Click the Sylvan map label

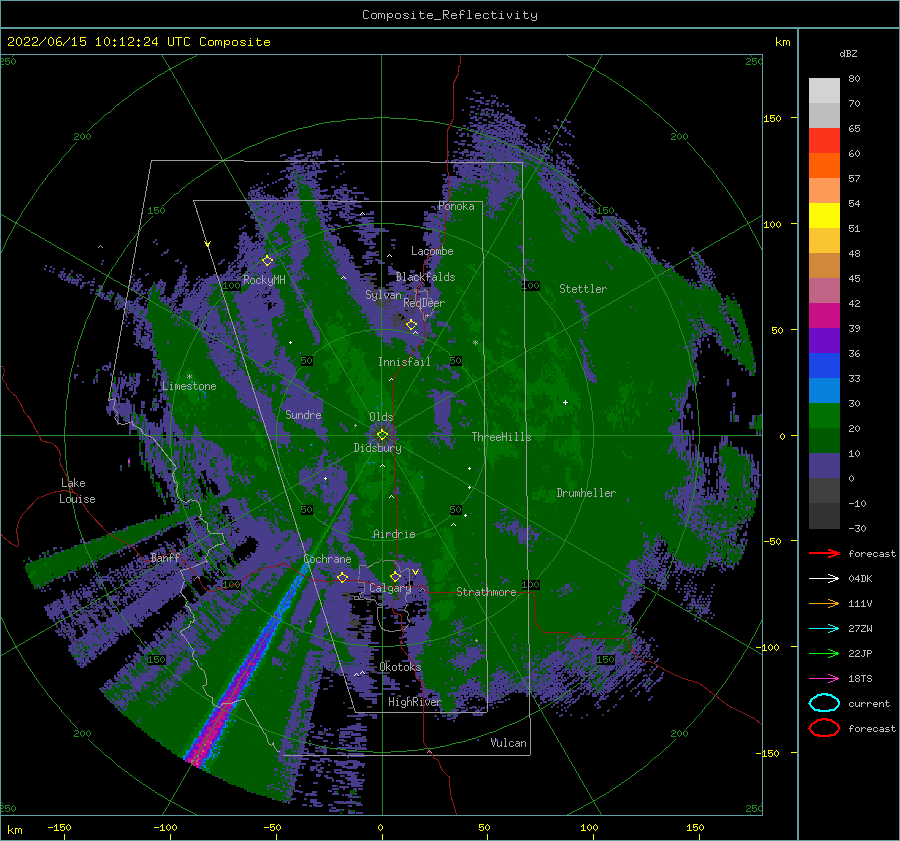pyautogui.click(x=383, y=295)
